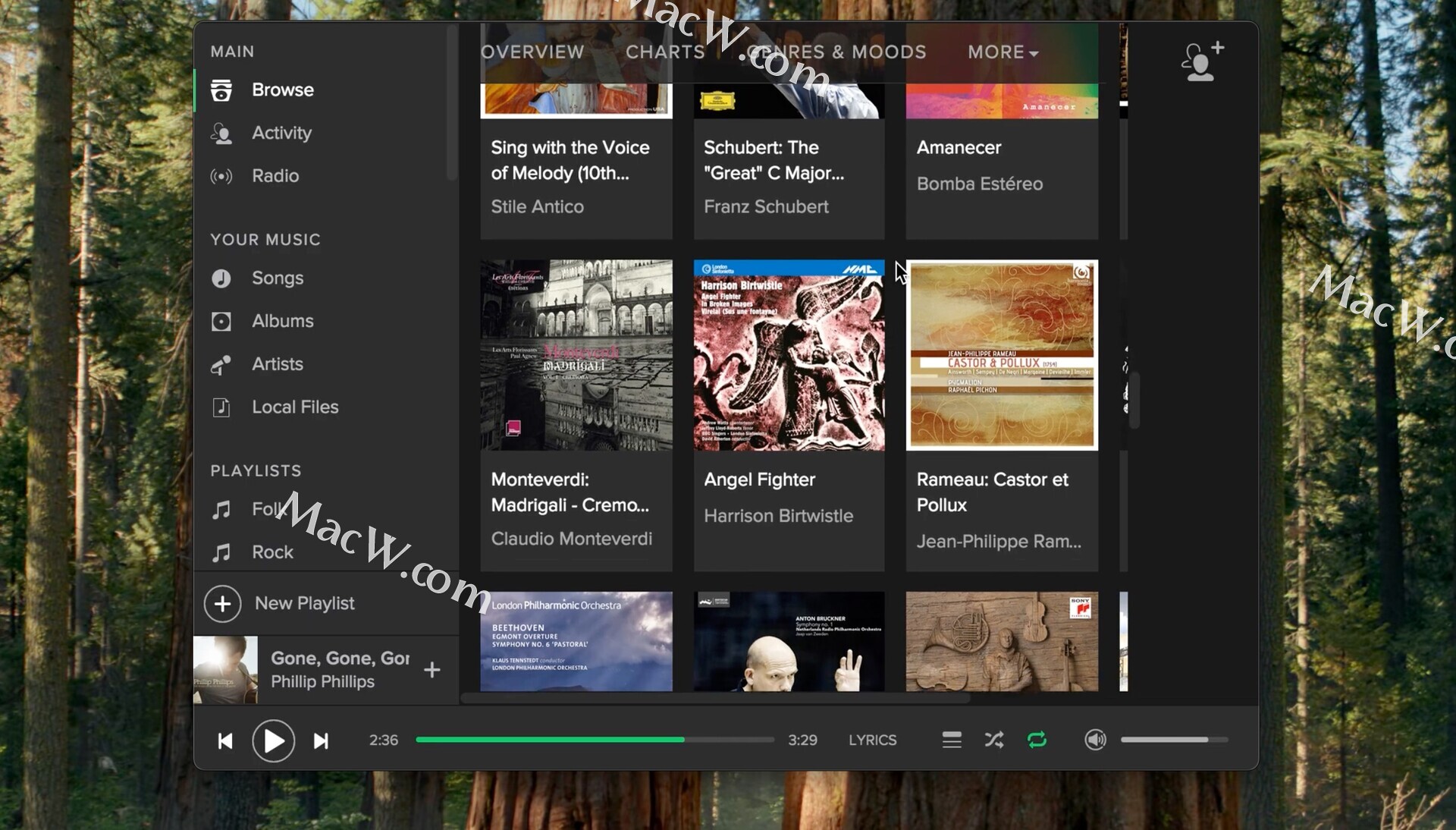Select the Artists microphone icon

tap(221, 365)
